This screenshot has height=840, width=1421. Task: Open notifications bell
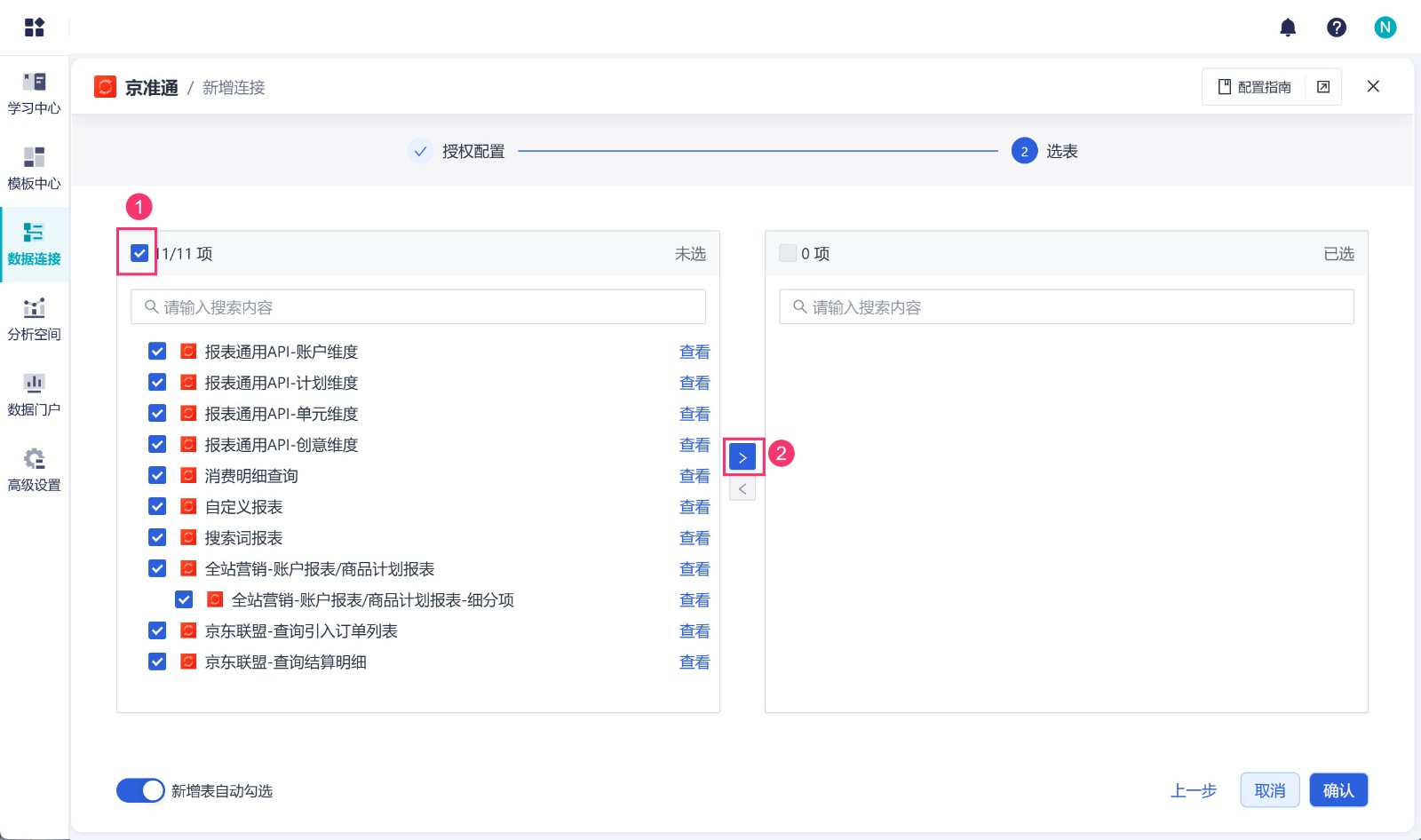(x=1288, y=28)
